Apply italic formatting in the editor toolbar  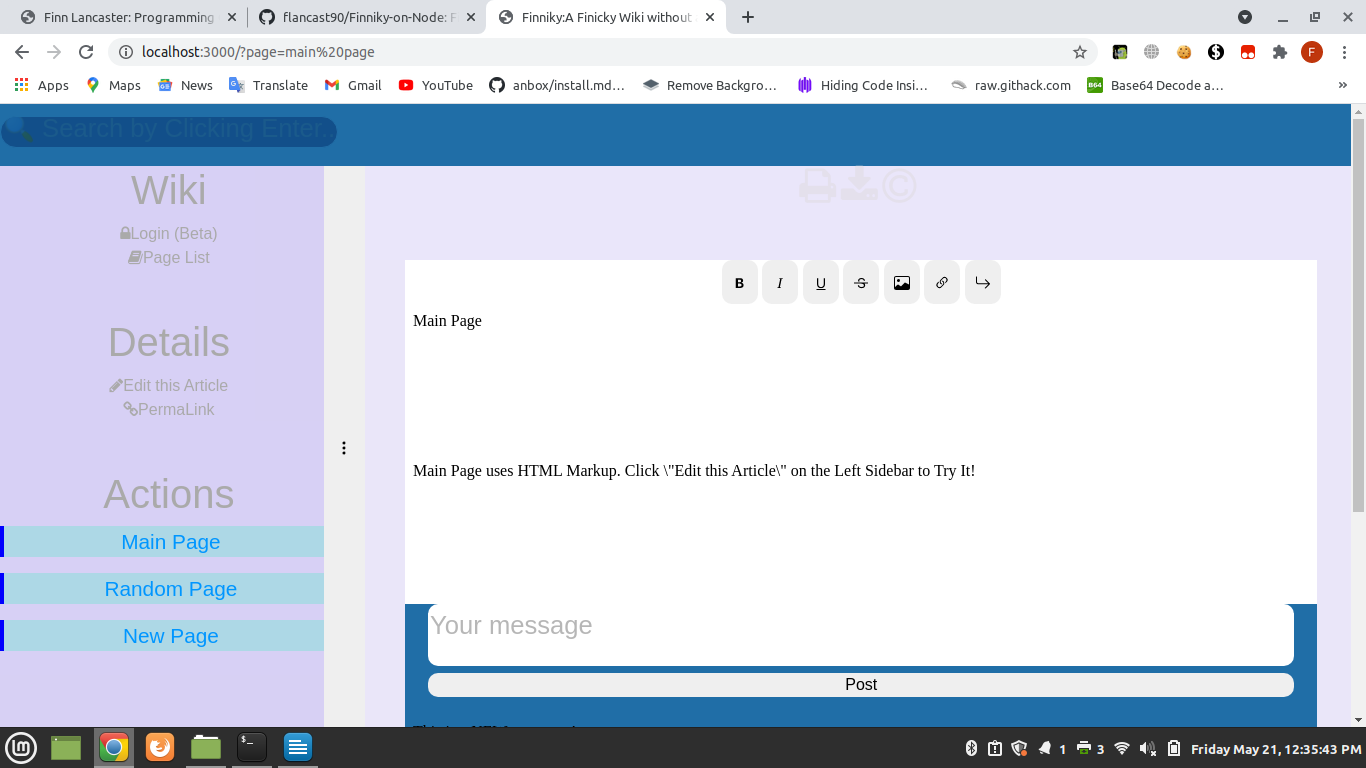point(780,283)
